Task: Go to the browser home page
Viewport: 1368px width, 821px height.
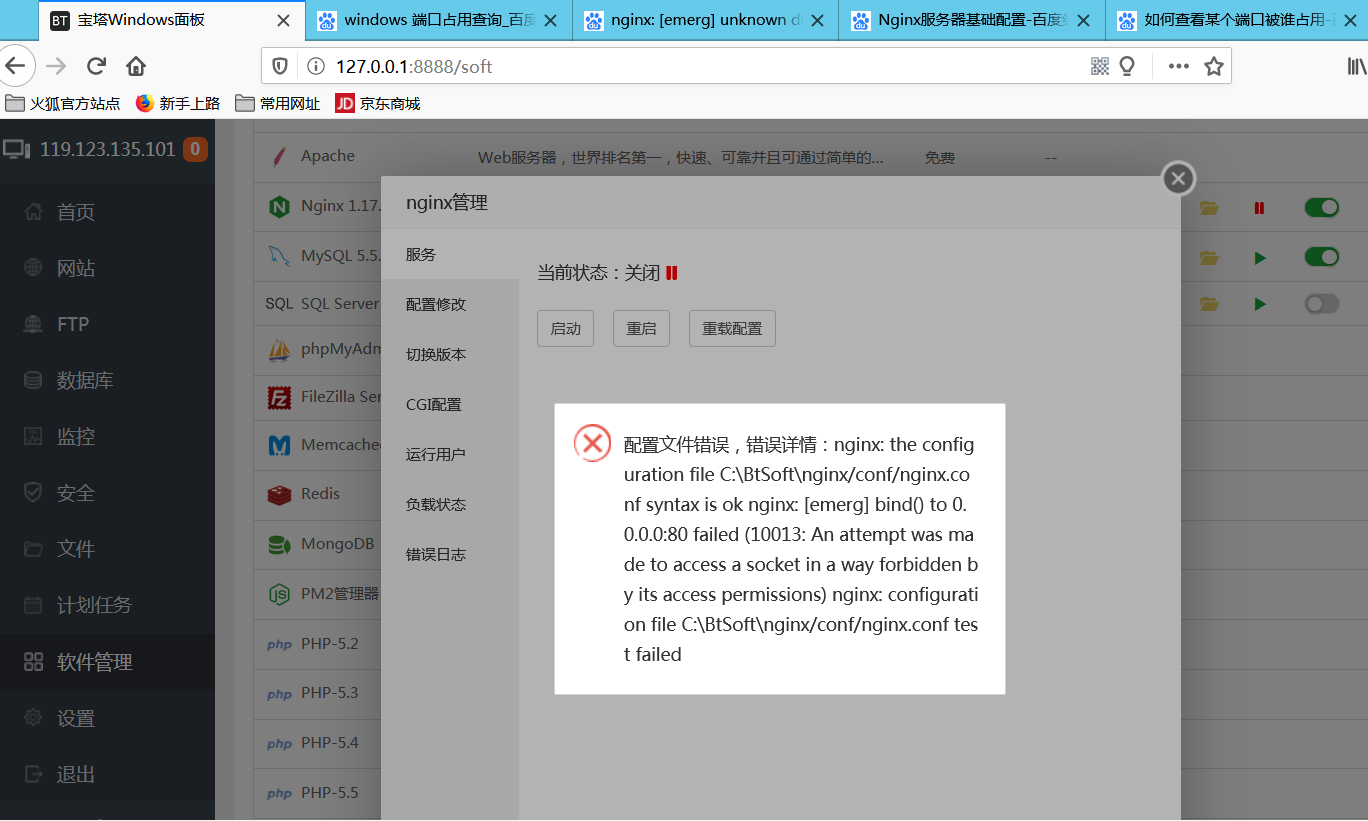Action: click(136, 66)
